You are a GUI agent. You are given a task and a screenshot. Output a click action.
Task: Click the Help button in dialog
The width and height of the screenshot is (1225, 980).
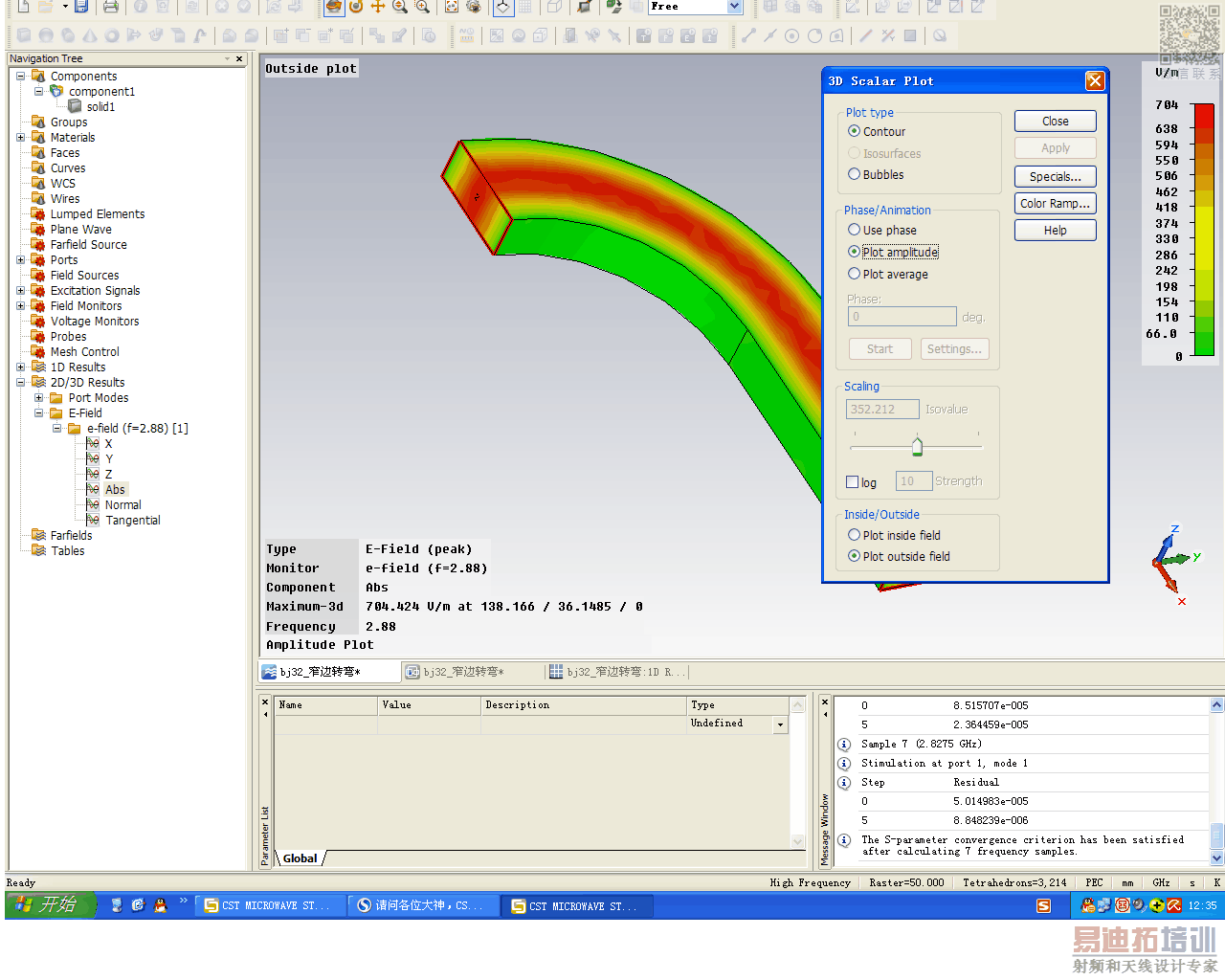[x=1055, y=231]
